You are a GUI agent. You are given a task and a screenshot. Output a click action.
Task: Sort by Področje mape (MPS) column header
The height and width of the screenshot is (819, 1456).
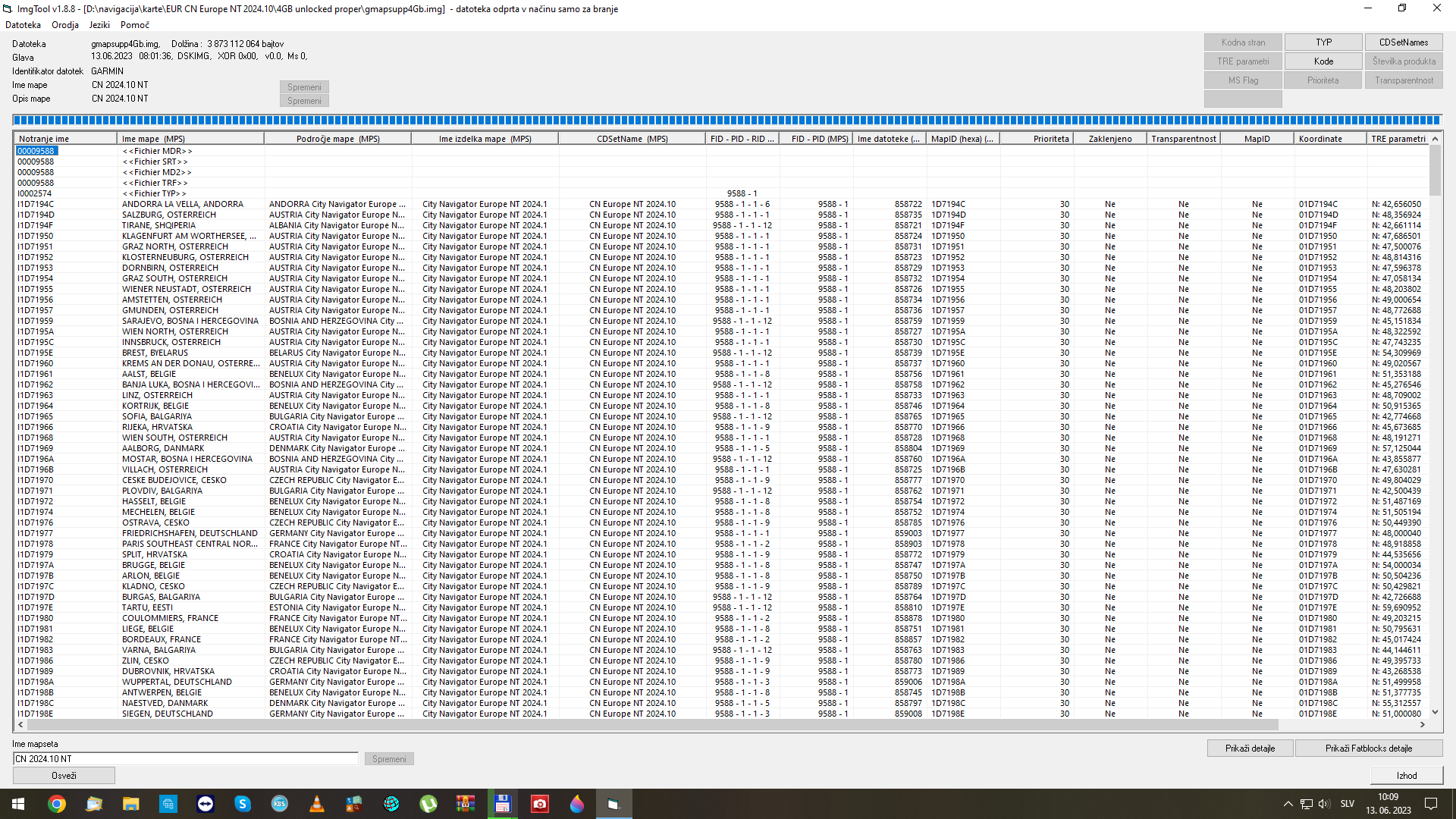click(x=337, y=139)
